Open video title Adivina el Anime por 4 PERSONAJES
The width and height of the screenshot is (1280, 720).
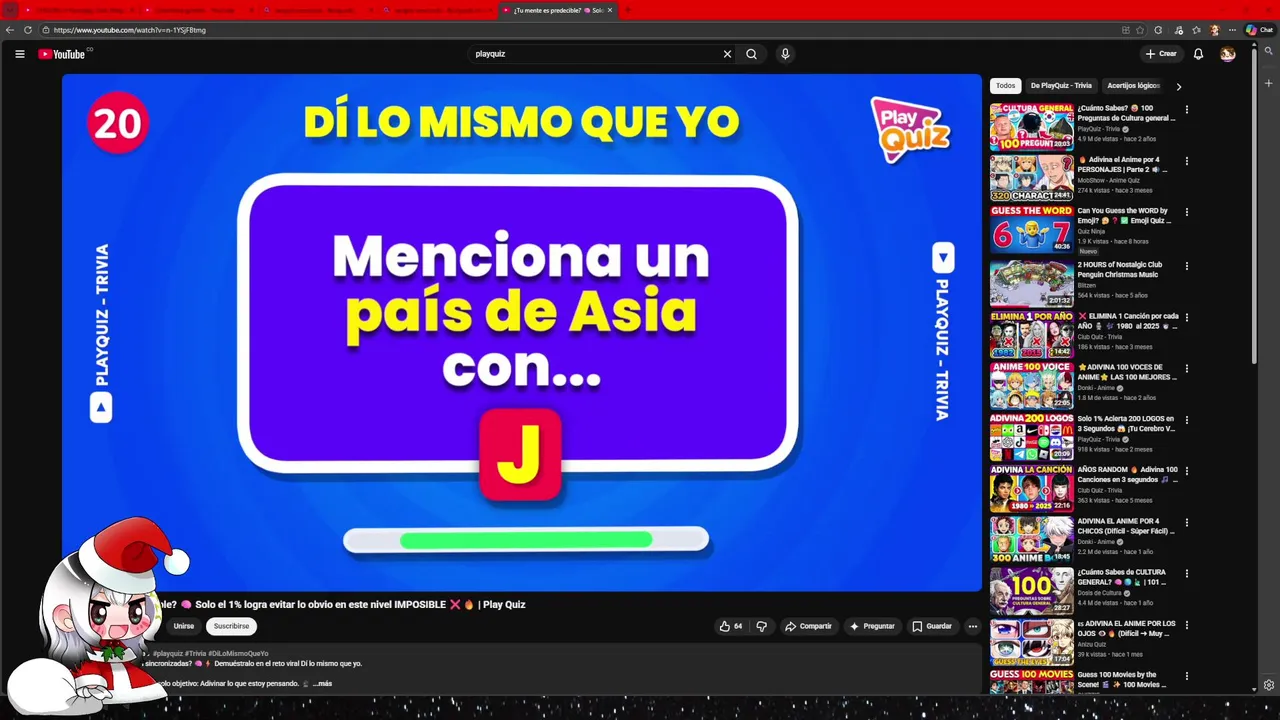click(x=1122, y=165)
